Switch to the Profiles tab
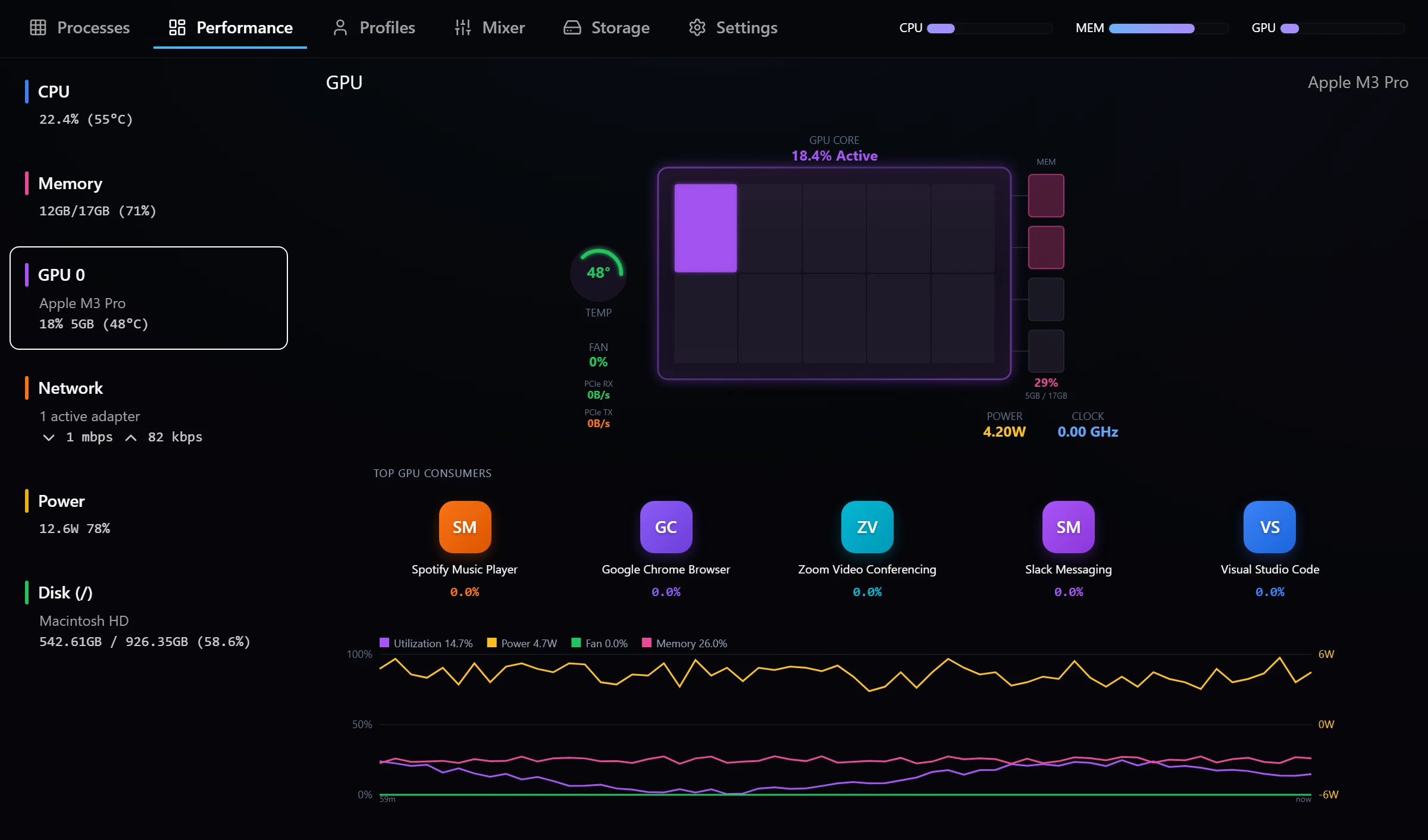1428x840 pixels. pos(374,27)
